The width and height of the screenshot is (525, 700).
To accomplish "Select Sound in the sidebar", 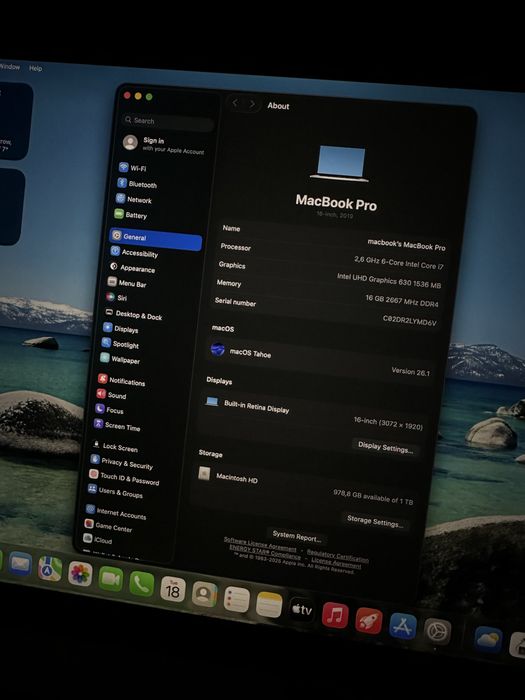I will click(112, 395).
